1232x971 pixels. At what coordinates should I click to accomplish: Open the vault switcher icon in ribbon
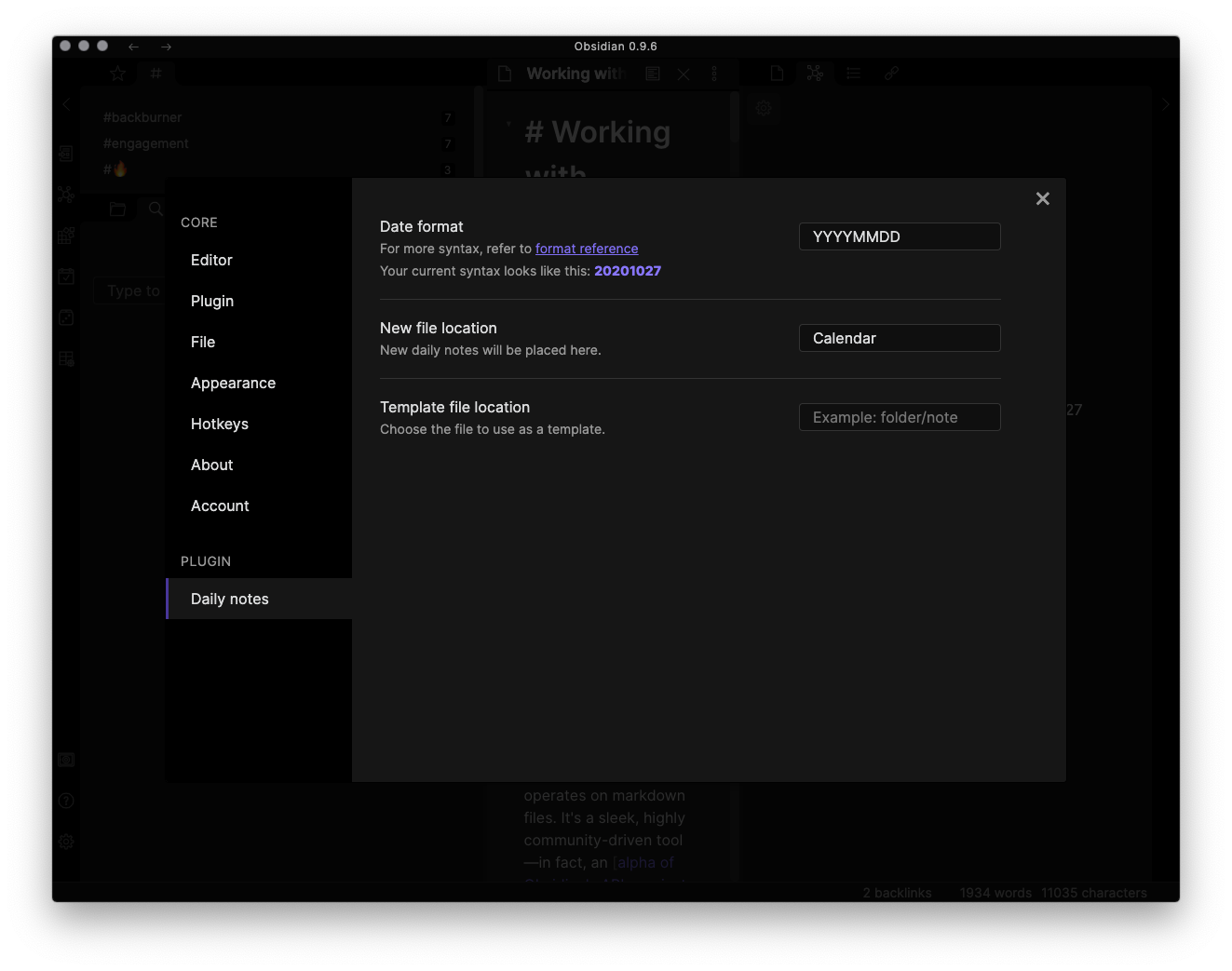pyautogui.click(x=66, y=760)
